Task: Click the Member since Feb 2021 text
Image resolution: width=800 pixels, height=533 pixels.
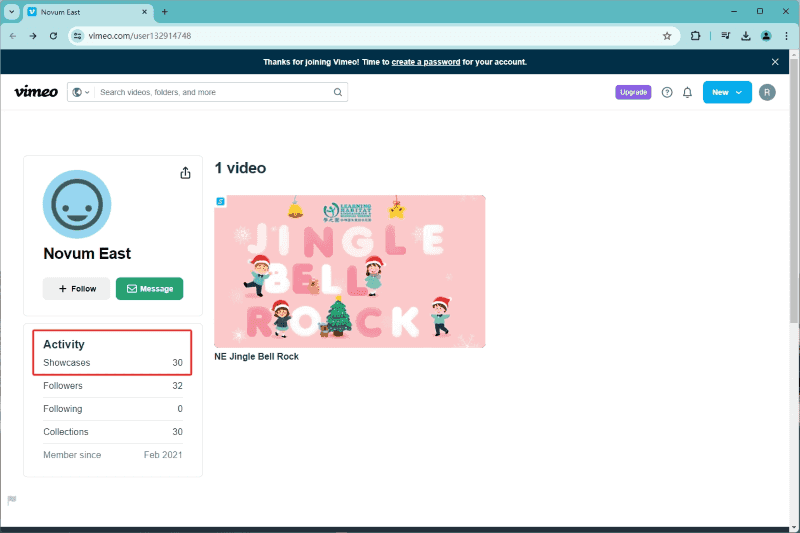Action: [x=113, y=454]
